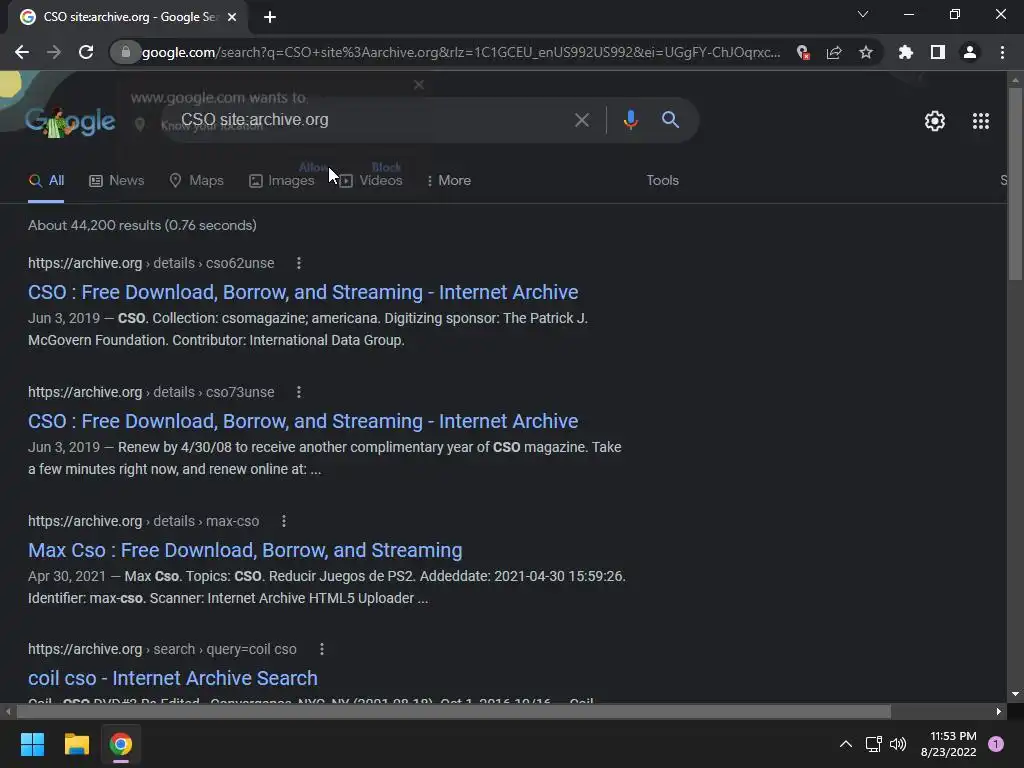Switch to Videos results tab
Screen dimensions: 1024x768
tap(371, 181)
